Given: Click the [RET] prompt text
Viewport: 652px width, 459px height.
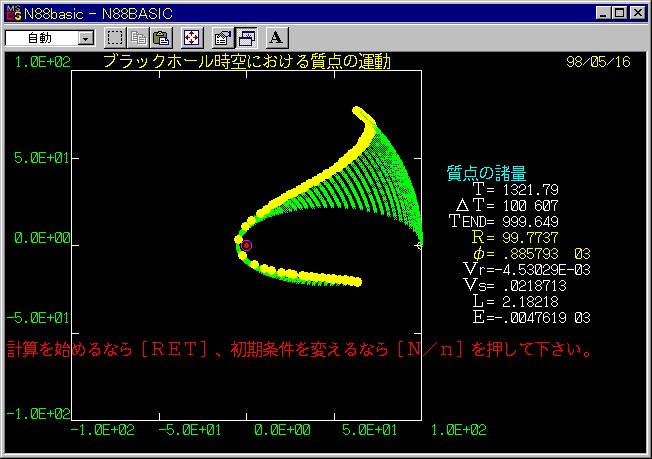Looking at the screenshot, I should click(x=174, y=350).
